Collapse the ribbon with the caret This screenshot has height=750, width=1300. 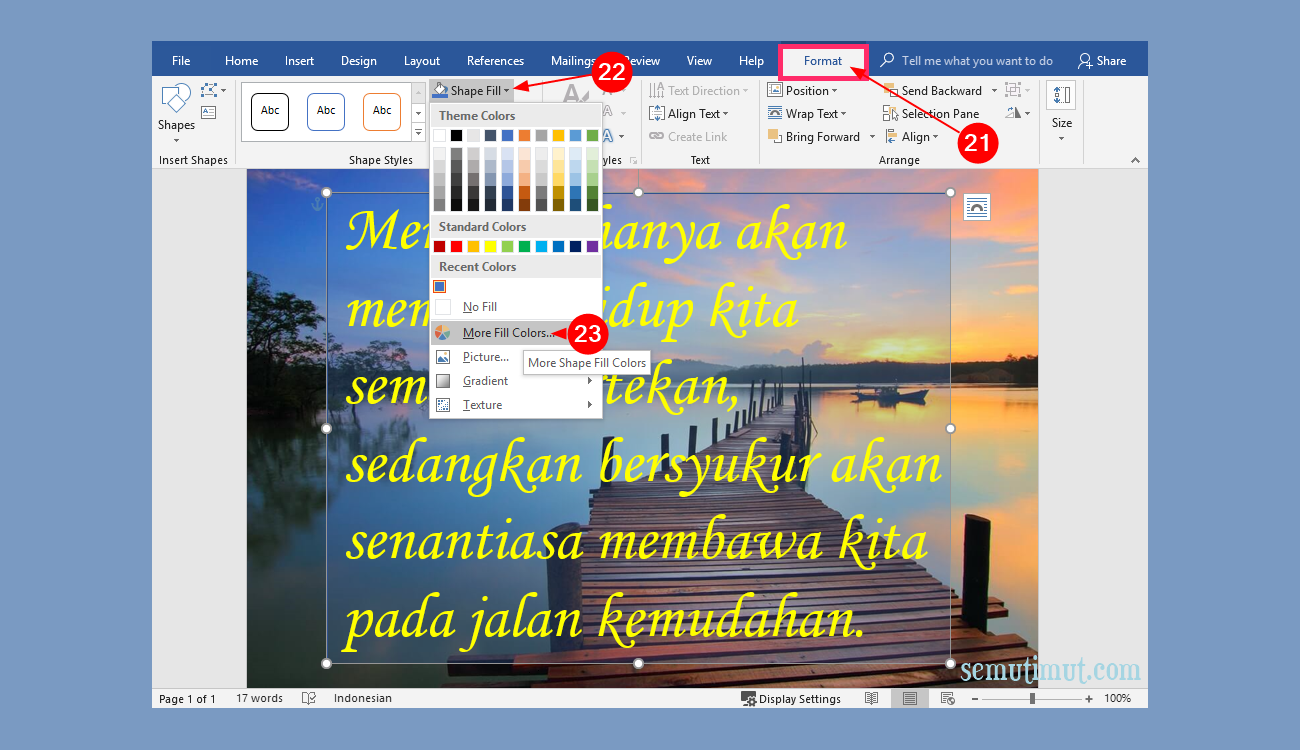click(x=1135, y=160)
